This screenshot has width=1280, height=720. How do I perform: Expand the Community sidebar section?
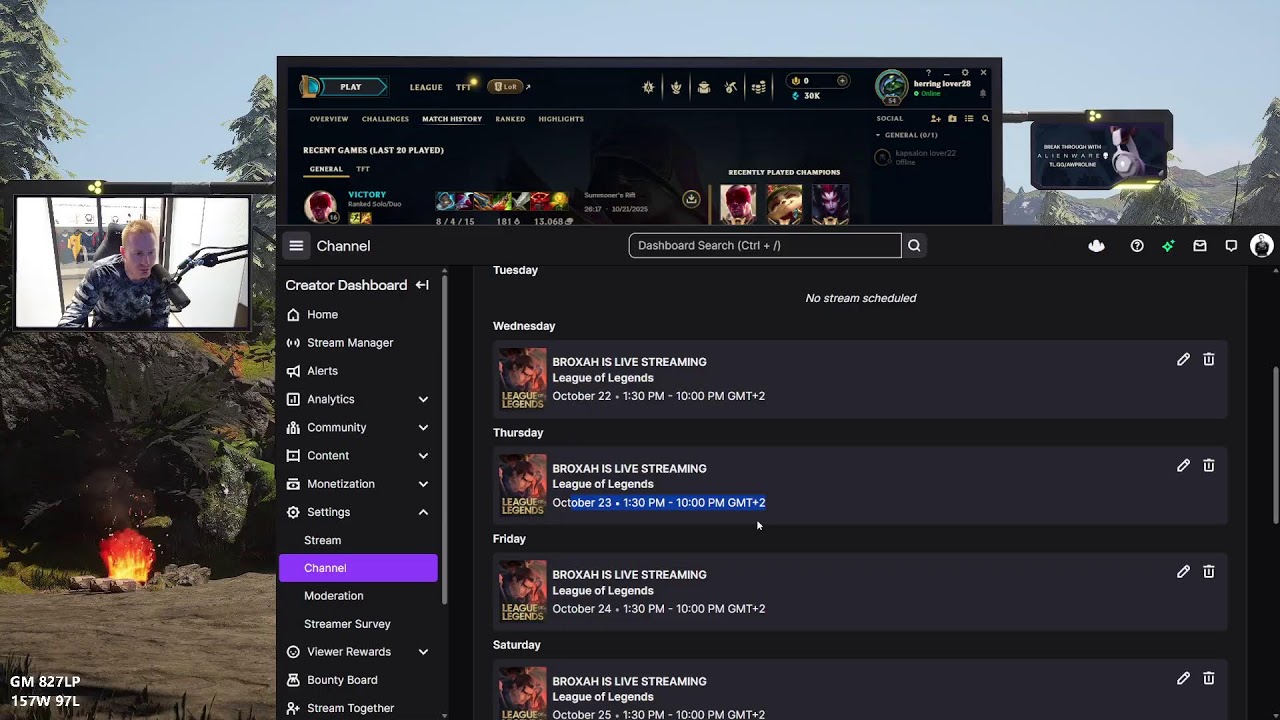[423, 427]
